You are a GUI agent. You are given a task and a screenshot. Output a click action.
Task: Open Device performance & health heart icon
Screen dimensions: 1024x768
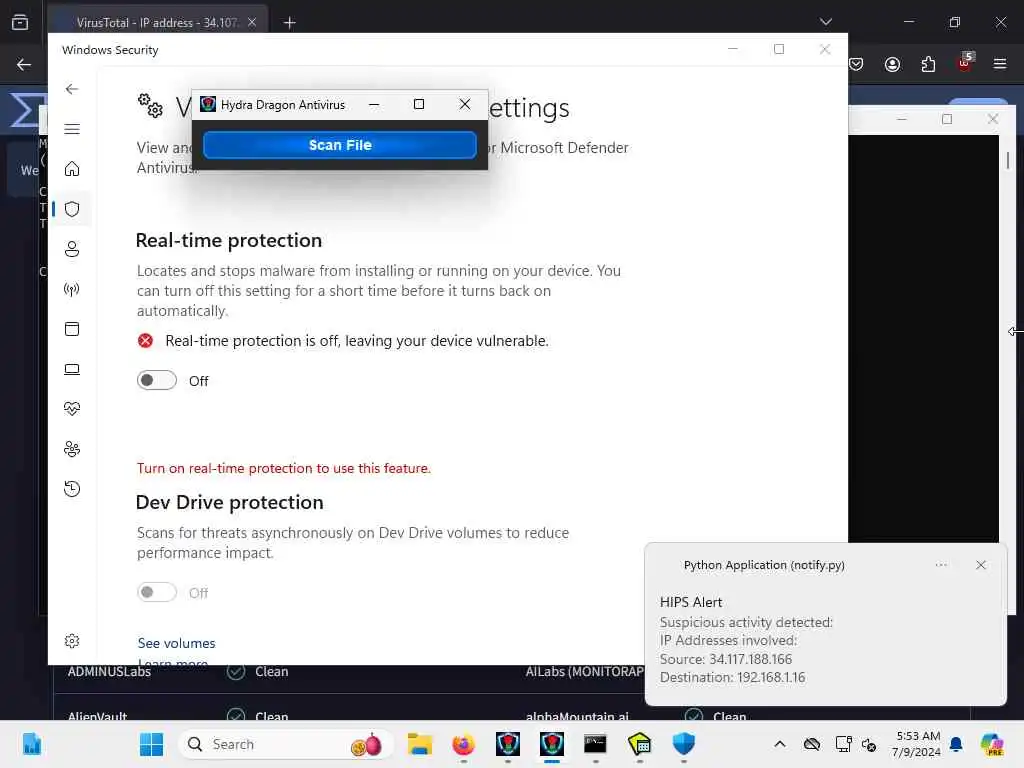tap(72, 409)
